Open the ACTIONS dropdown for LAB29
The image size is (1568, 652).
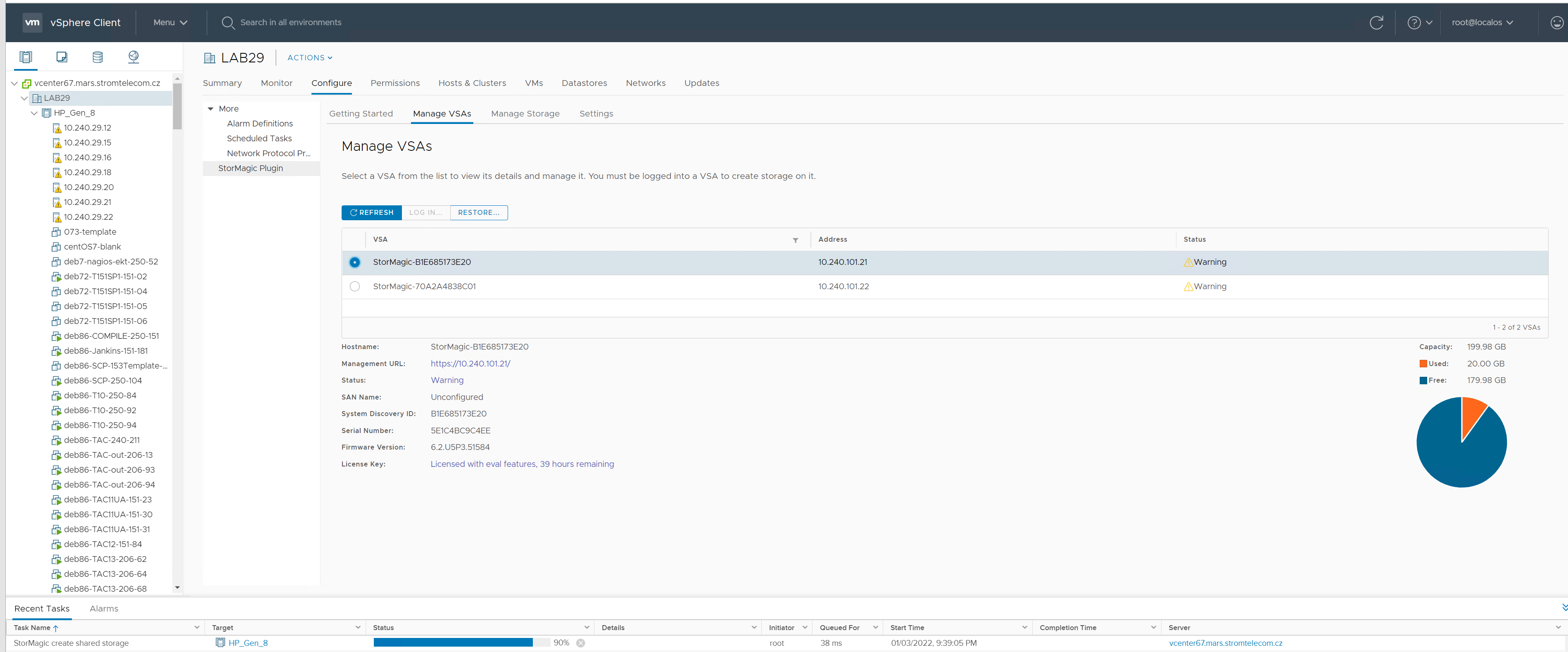coord(309,58)
